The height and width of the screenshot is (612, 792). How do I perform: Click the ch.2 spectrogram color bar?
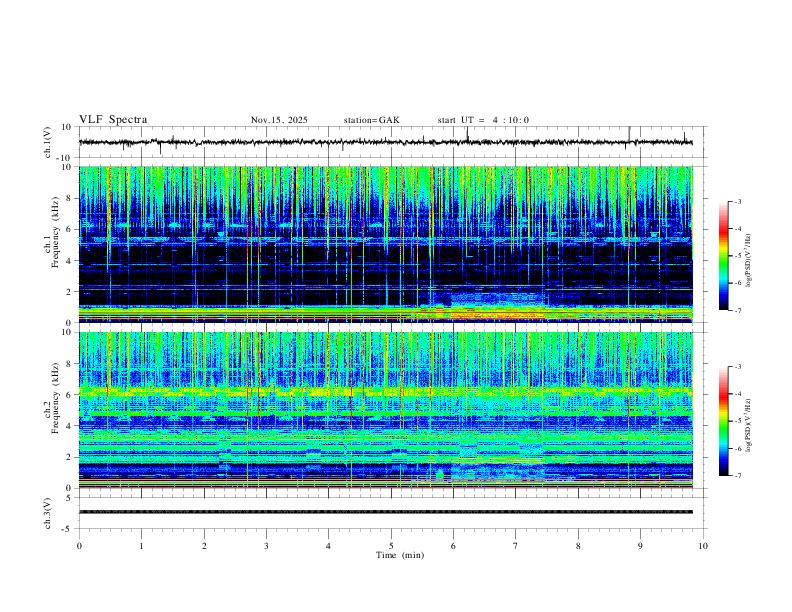pos(723,421)
